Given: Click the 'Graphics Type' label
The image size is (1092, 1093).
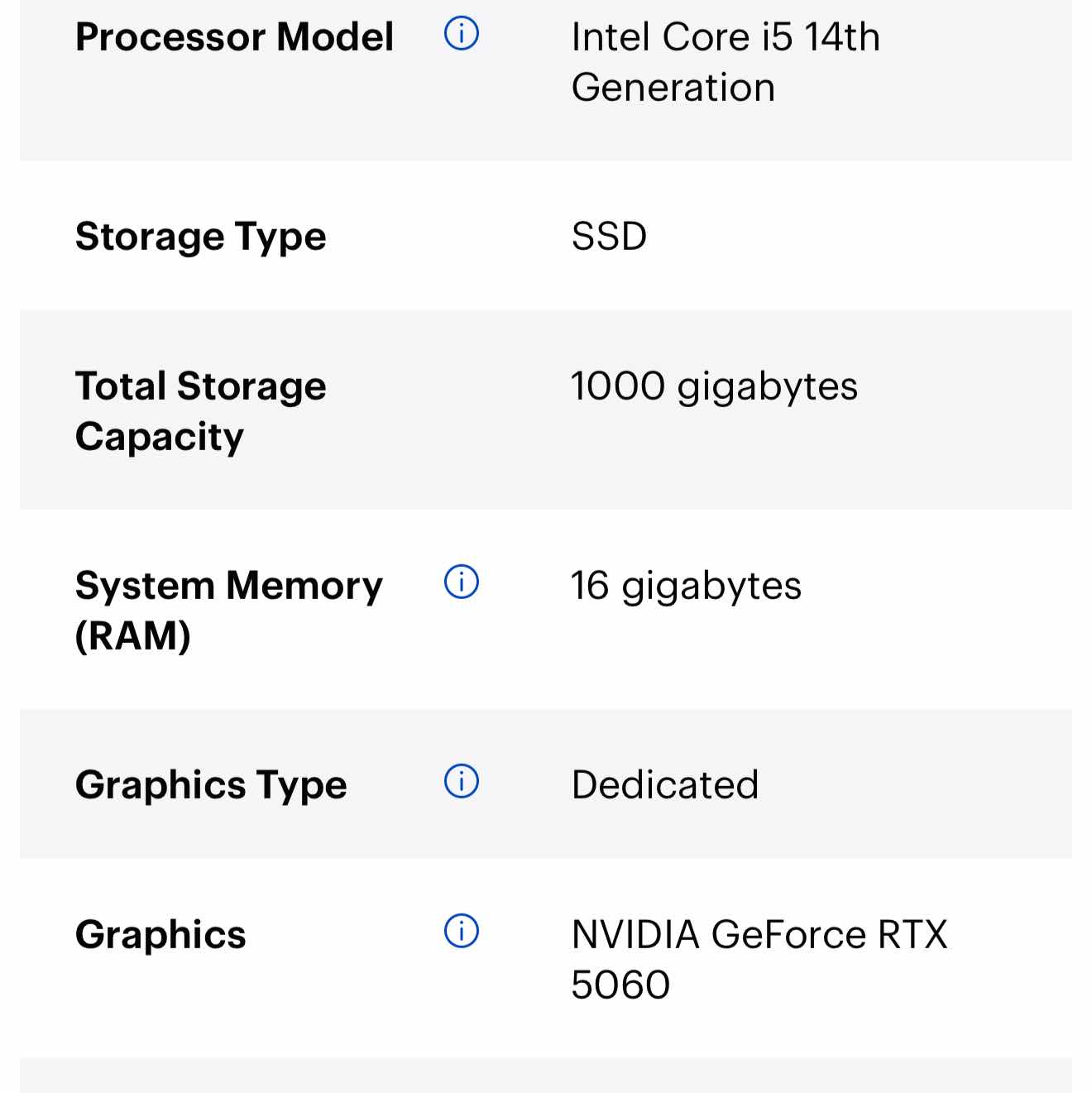Looking at the screenshot, I should click(211, 784).
